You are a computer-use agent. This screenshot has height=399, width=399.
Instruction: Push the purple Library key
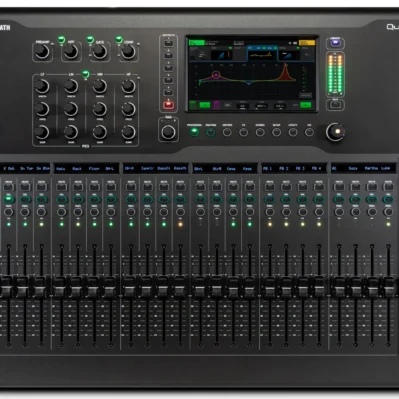[x=335, y=43]
